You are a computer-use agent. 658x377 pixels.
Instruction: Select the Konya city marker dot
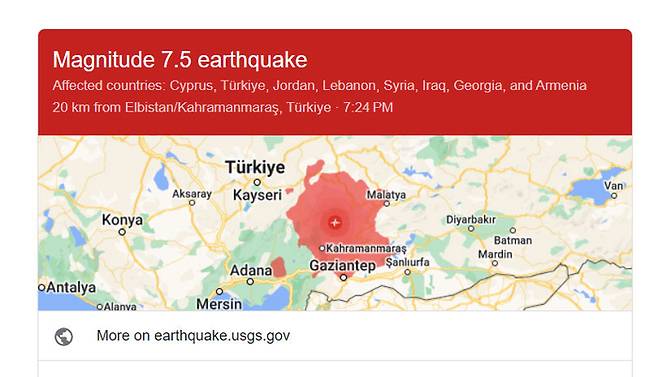122,232
